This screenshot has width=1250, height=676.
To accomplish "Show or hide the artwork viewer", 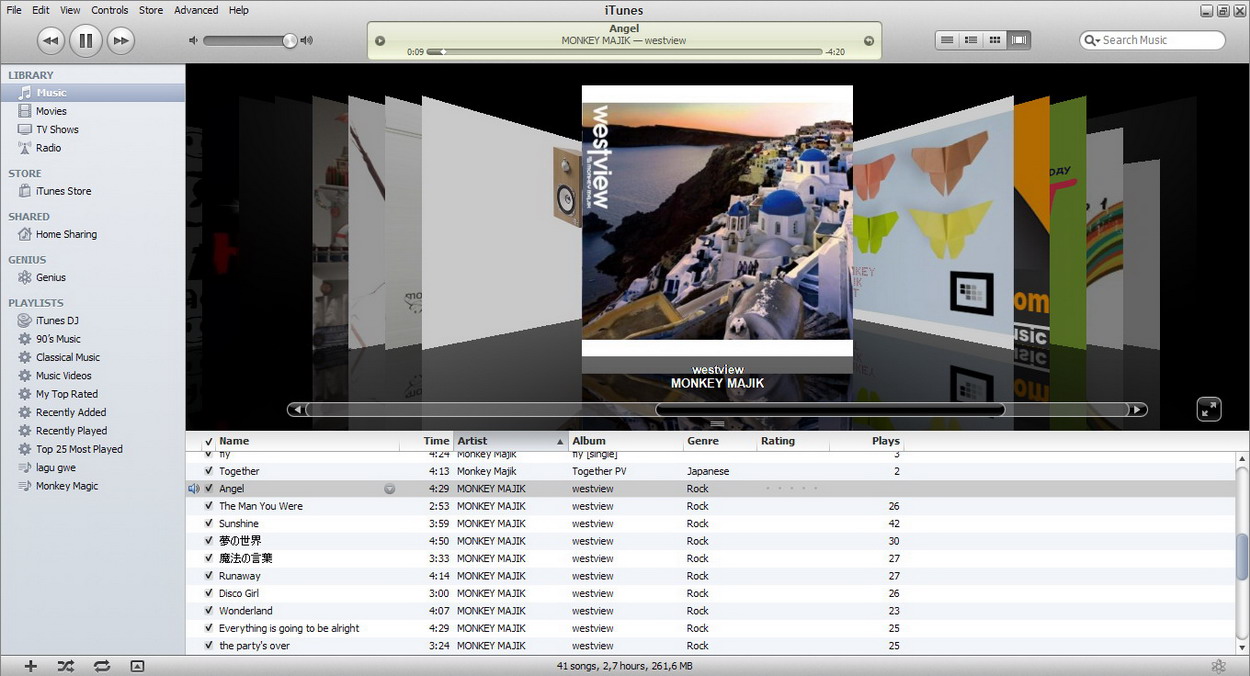I will (137, 666).
